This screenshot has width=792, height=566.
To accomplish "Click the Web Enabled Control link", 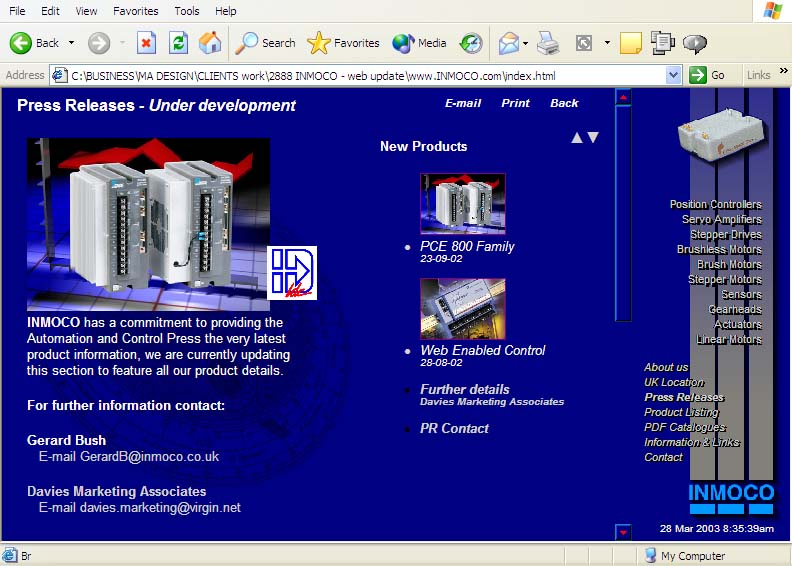I will (483, 350).
